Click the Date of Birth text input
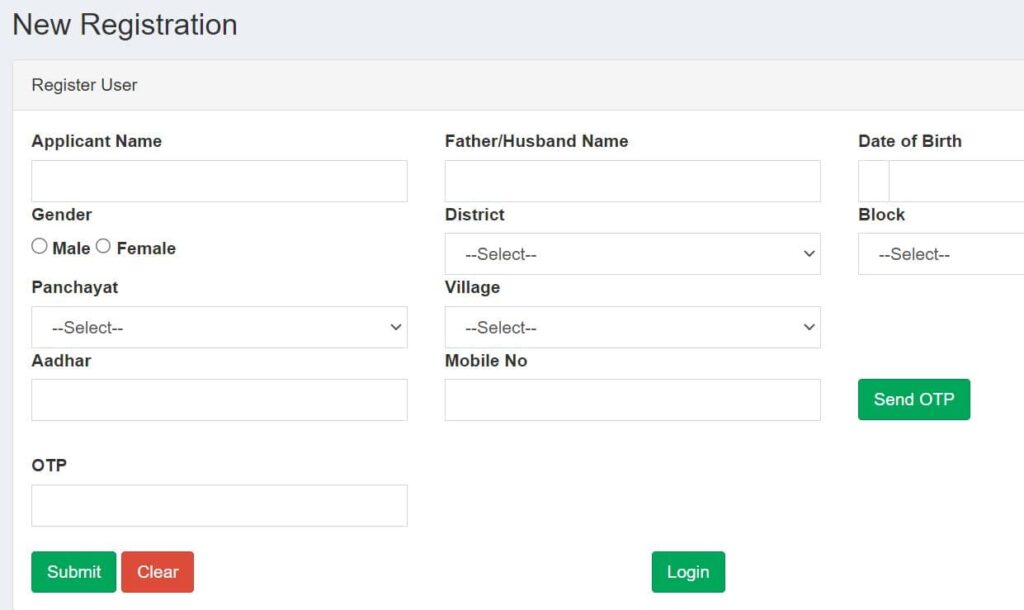1024x610 pixels. tap(956, 181)
